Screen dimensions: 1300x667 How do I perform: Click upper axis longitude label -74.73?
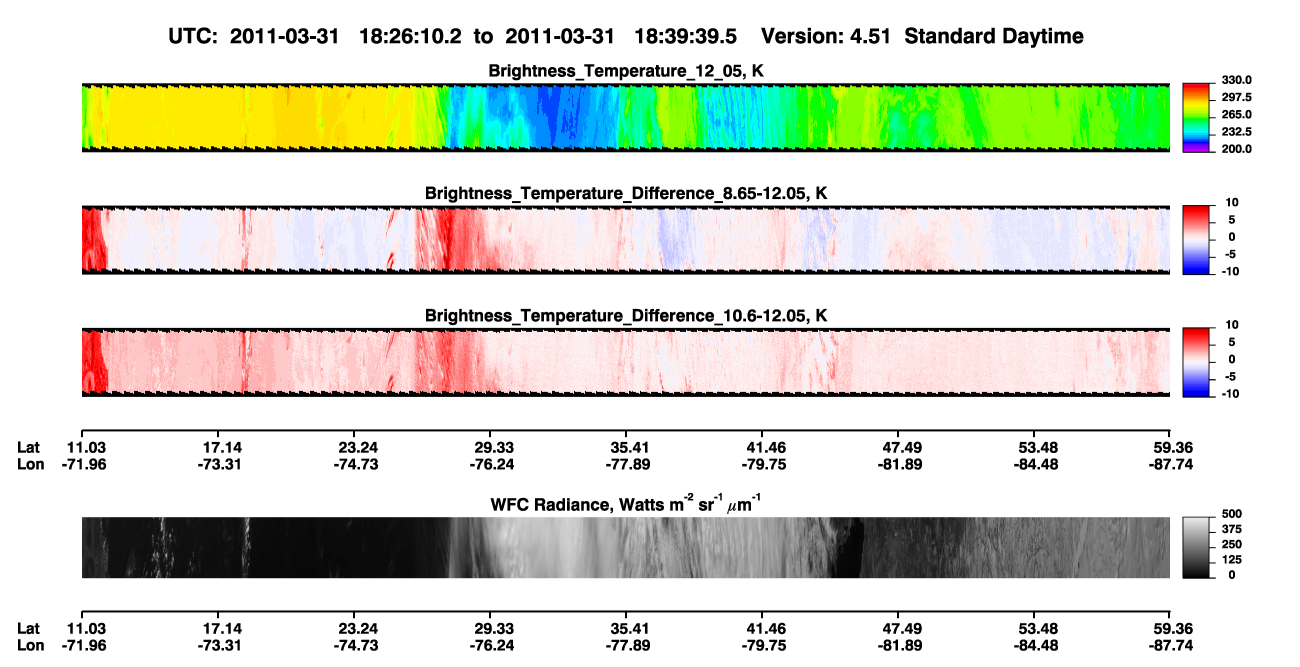tap(357, 464)
